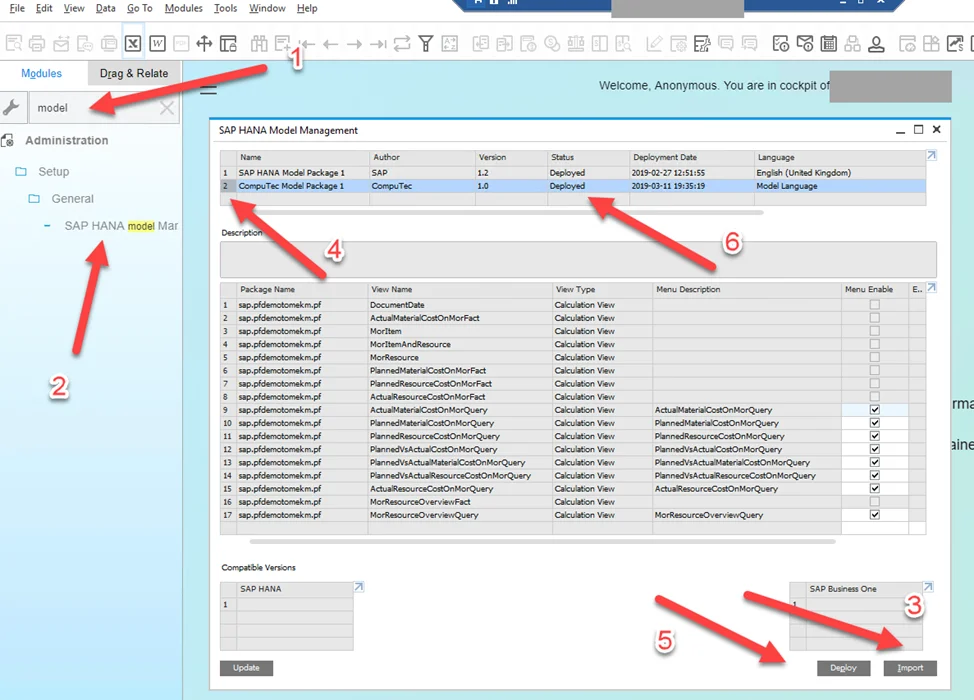
Task: Enable Menu checkbox for DocumentDate row
Action: click(875, 305)
